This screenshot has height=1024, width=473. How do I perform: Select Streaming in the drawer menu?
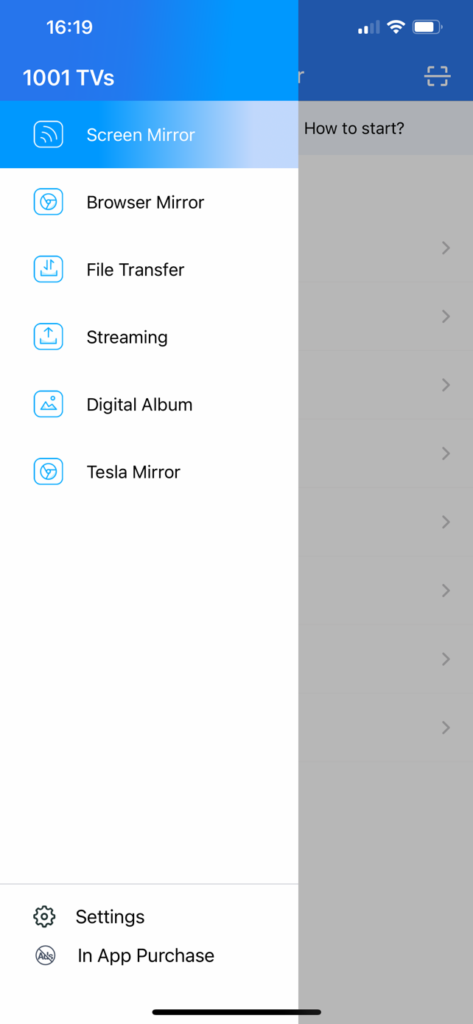pyautogui.click(x=149, y=336)
